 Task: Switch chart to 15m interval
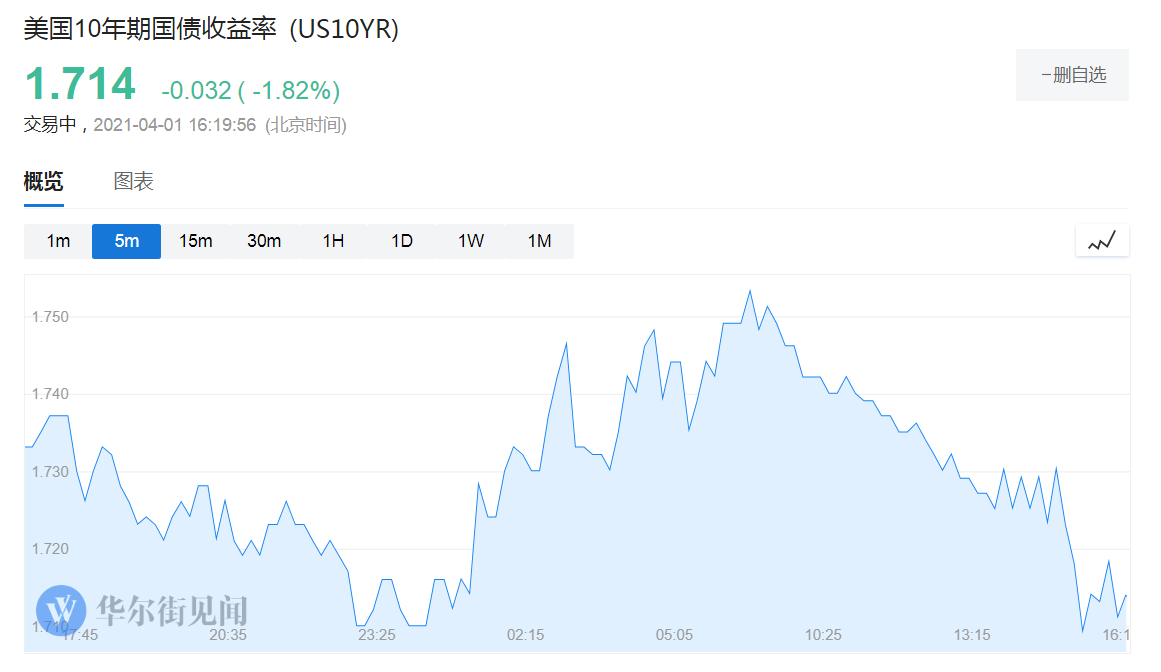click(x=195, y=241)
